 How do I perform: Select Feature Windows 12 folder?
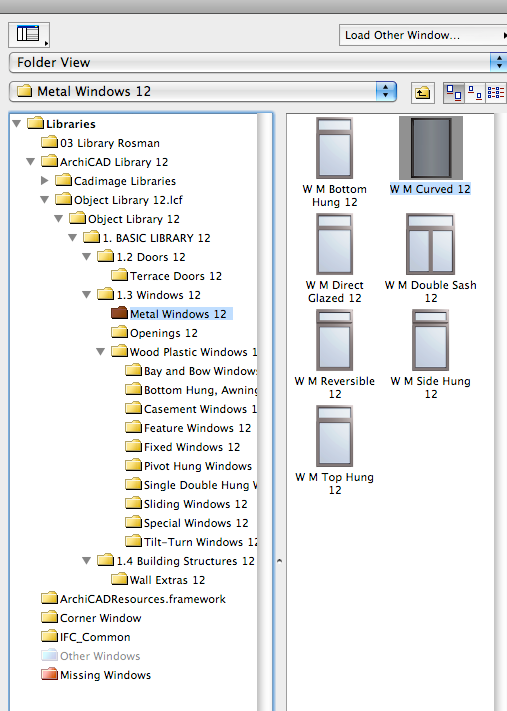click(188, 428)
